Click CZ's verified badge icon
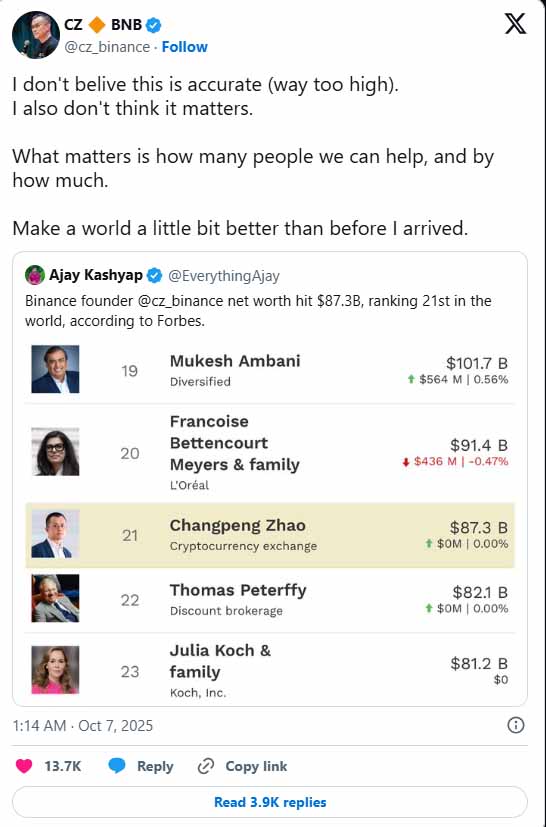Screen dimensions: 546x827 click(154, 25)
